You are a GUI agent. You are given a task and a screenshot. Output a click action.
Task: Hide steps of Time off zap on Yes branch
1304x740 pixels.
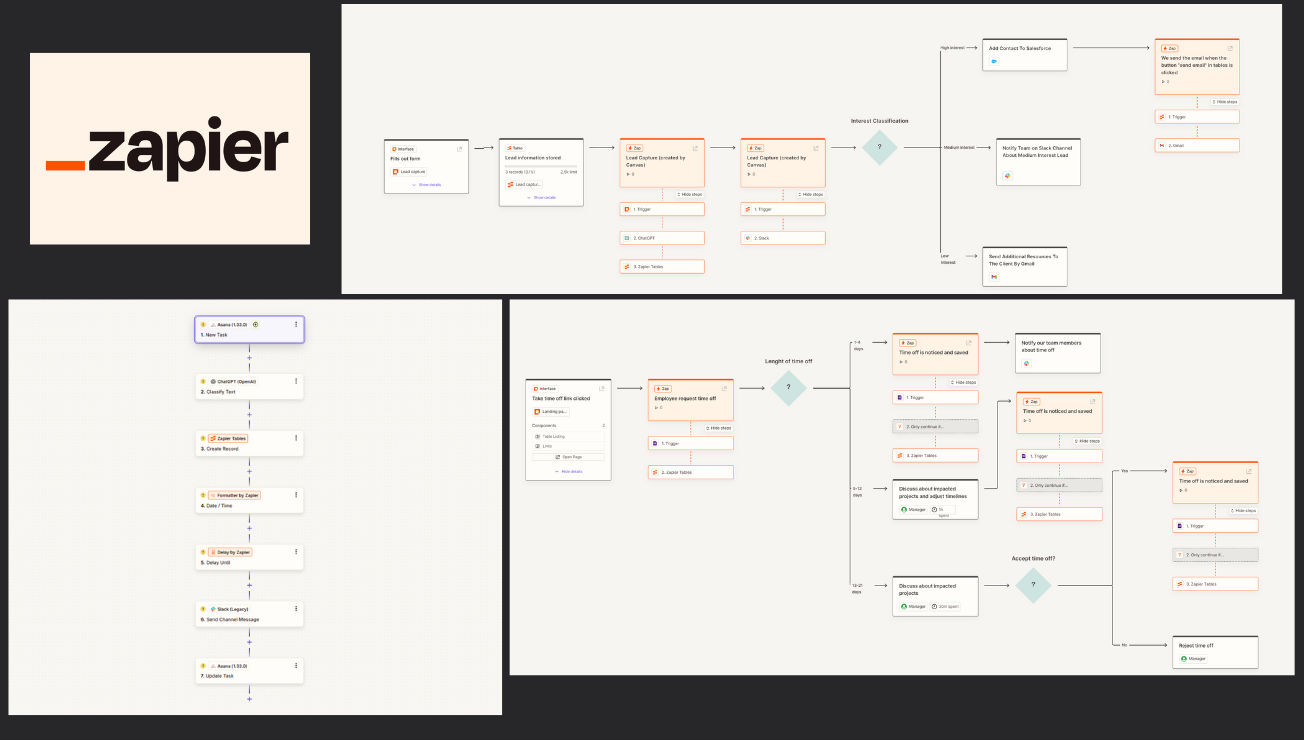(1244, 510)
